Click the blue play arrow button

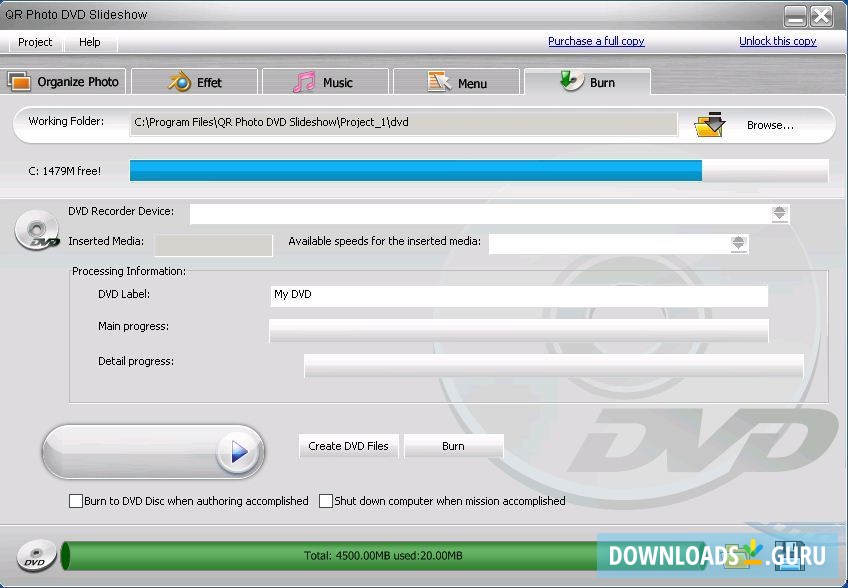238,452
